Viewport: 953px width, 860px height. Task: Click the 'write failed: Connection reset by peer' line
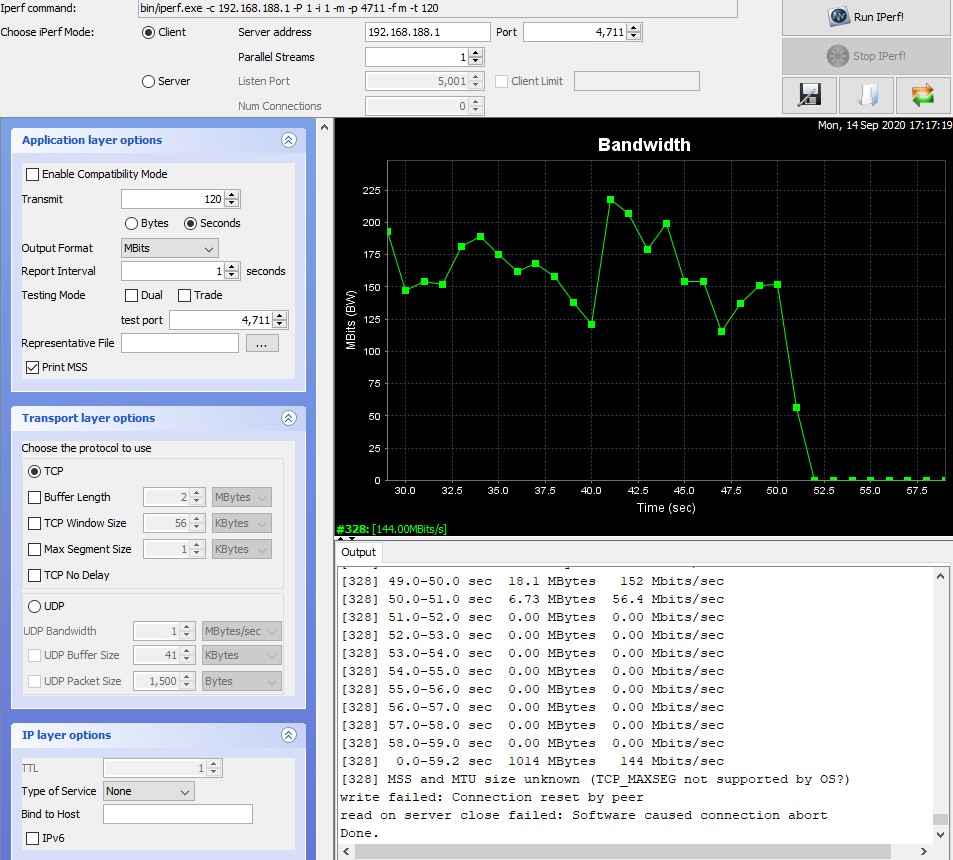(492, 797)
